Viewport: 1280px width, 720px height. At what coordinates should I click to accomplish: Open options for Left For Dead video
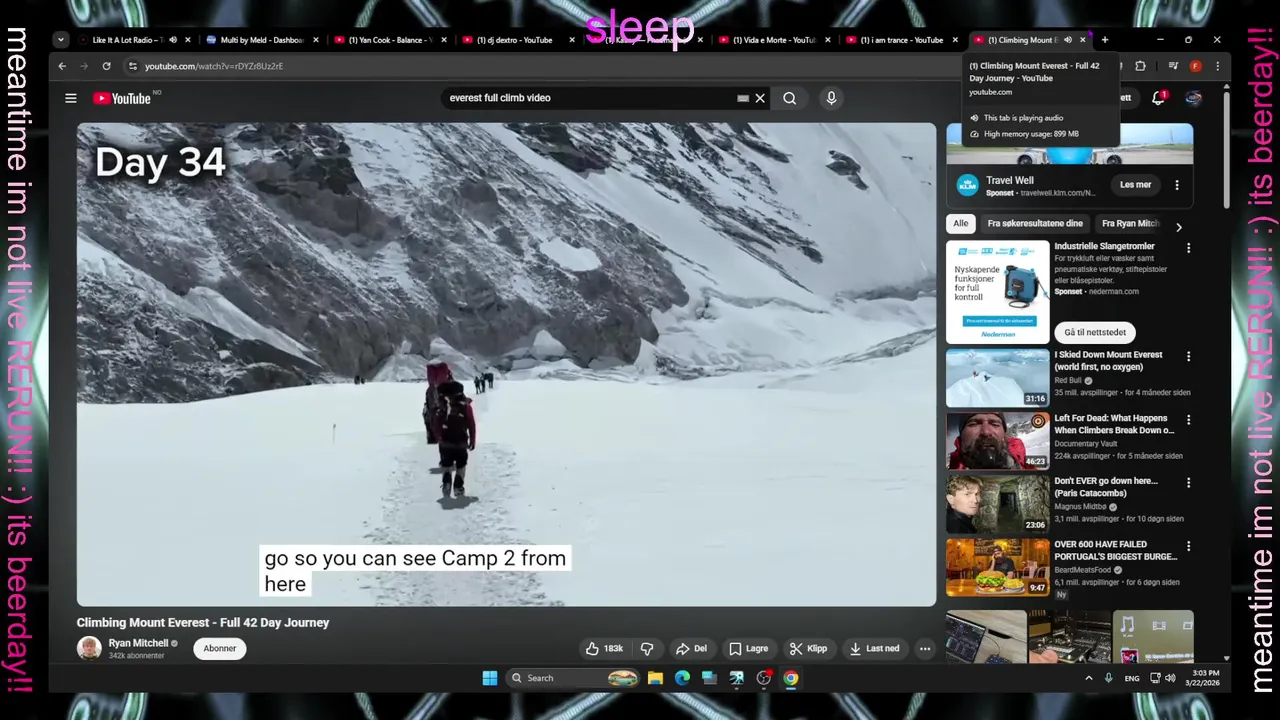click(x=1188, y=419)
